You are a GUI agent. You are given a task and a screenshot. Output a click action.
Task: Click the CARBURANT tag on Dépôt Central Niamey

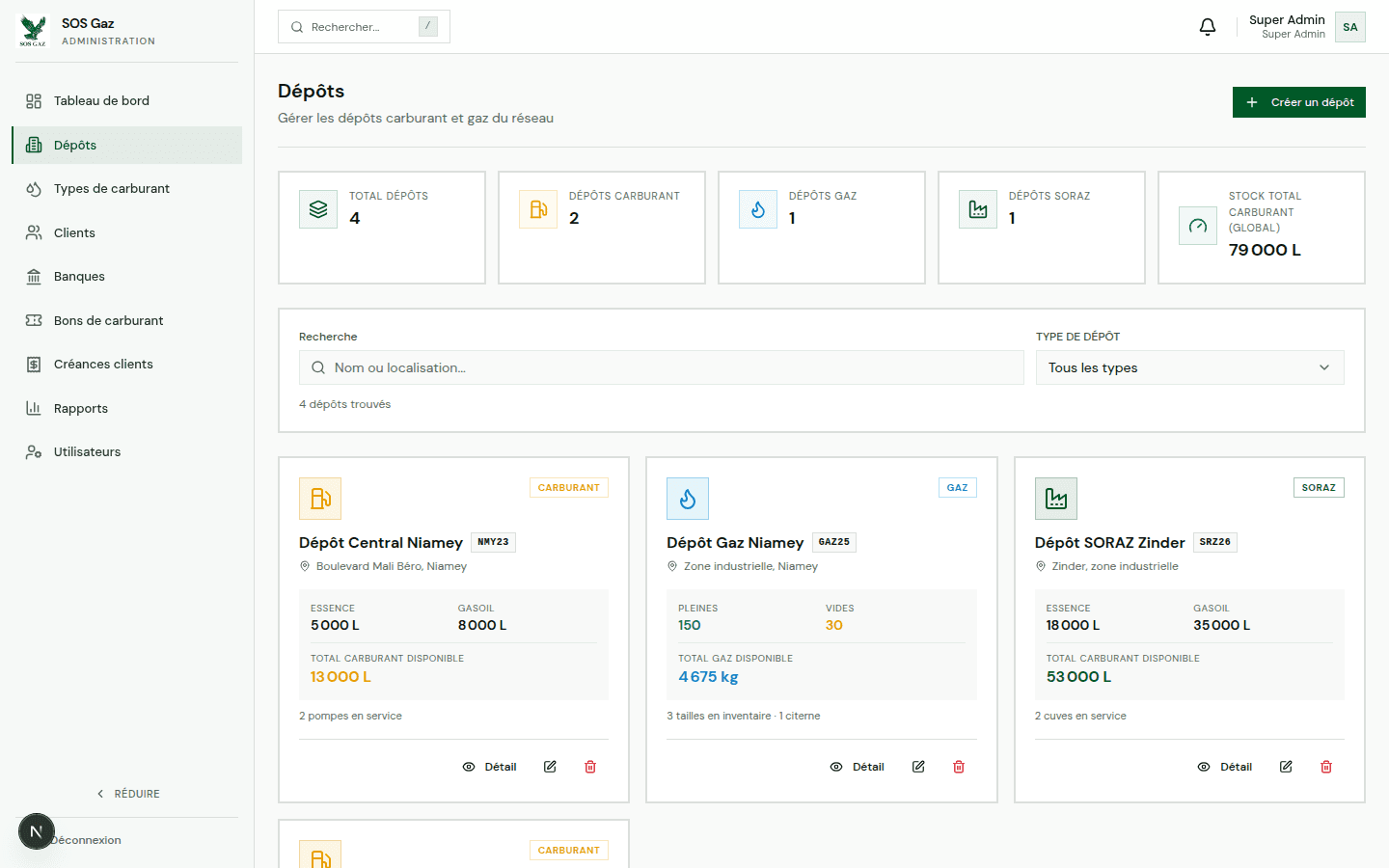coord(569,488)
